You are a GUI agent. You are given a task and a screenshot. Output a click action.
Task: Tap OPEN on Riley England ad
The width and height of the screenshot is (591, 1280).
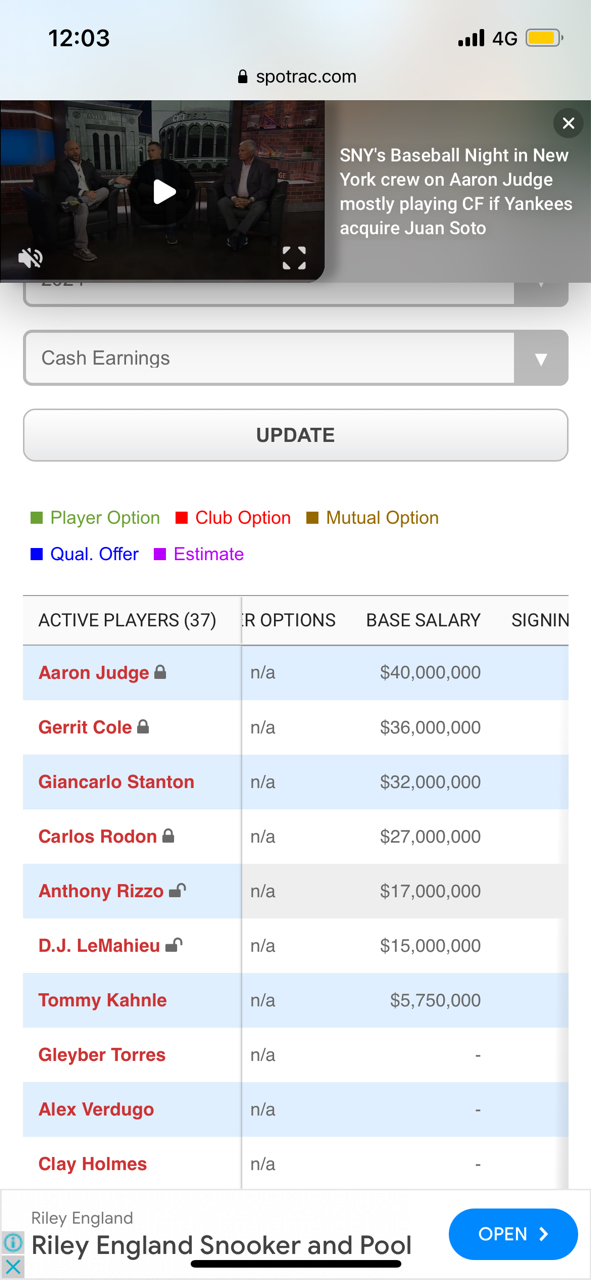pos(513,1234)
